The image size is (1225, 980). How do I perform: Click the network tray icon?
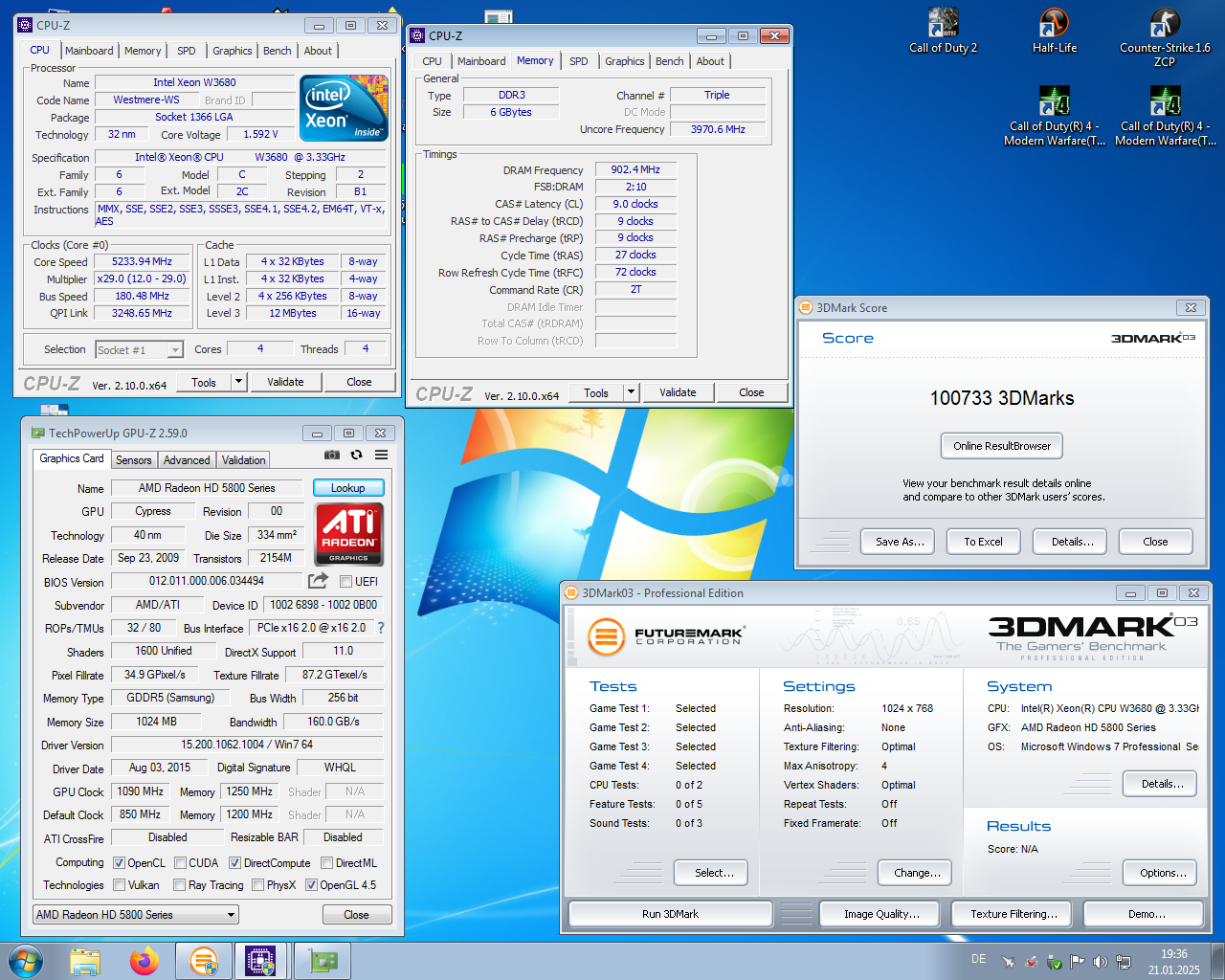[1124, 962]
